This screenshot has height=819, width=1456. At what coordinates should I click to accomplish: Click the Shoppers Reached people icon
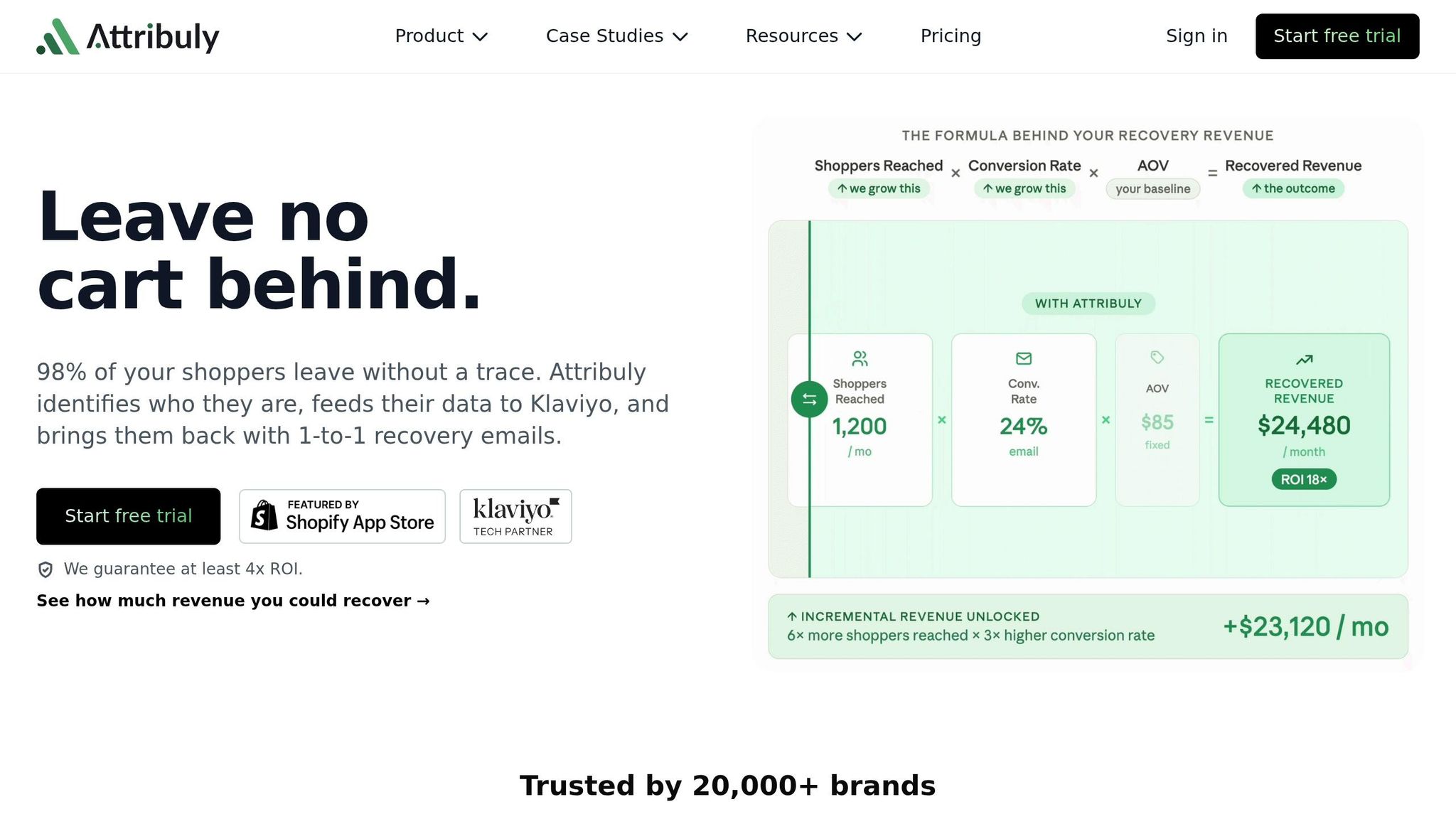coord(860,358)
